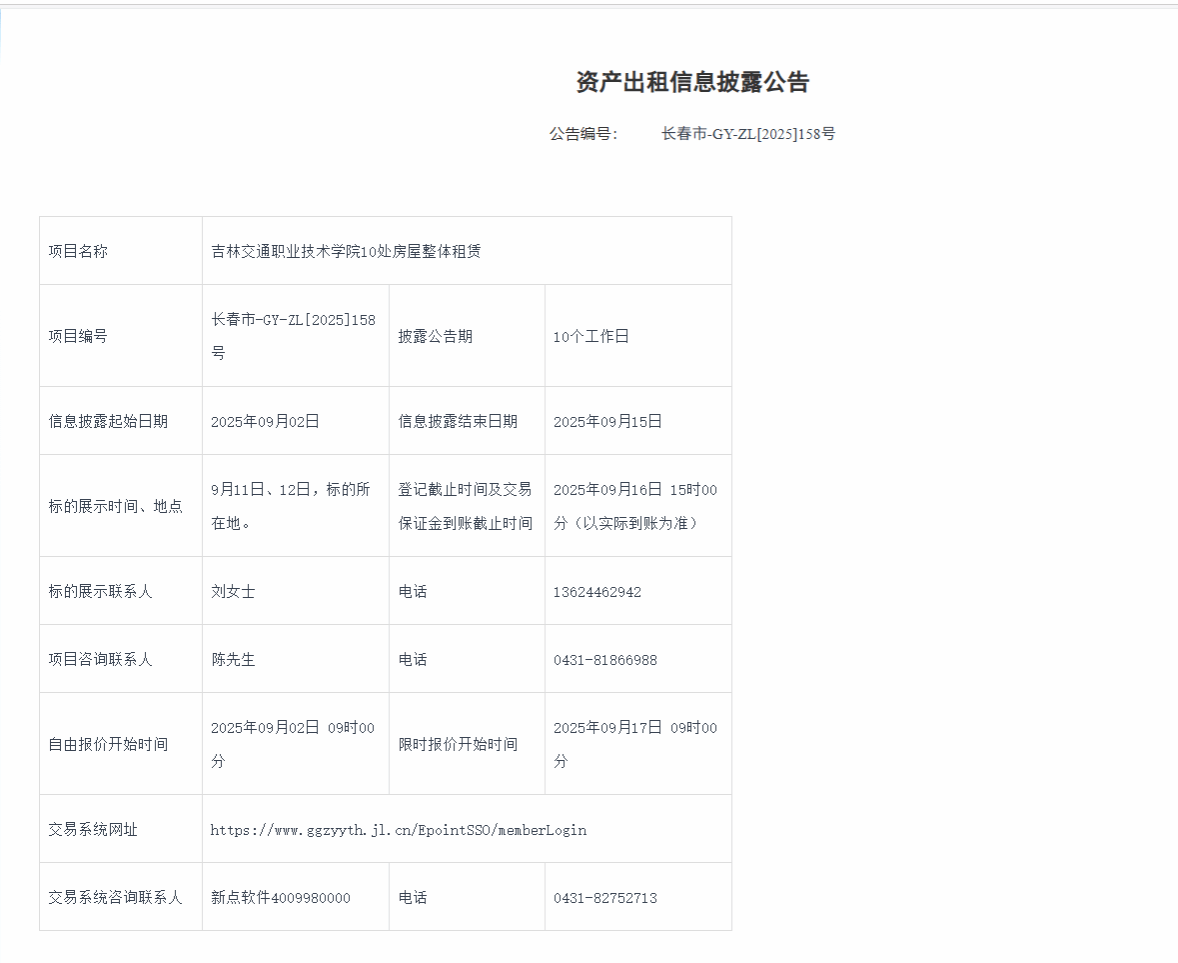Click timed bidding start 2025年09月17日 value
1178x963 pixels.
[x=635, y=743]
